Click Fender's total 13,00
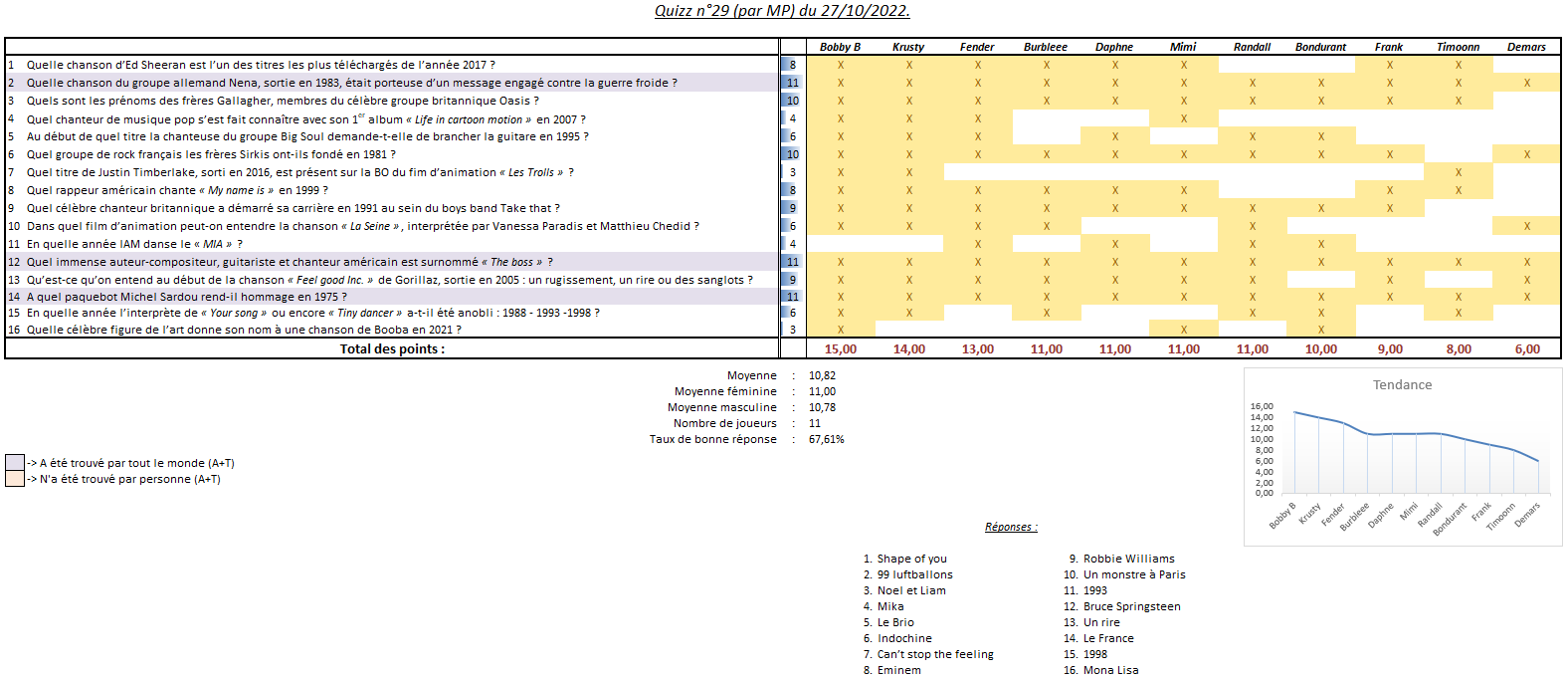The image size is (1568, 680). click(x=978, y=349)
